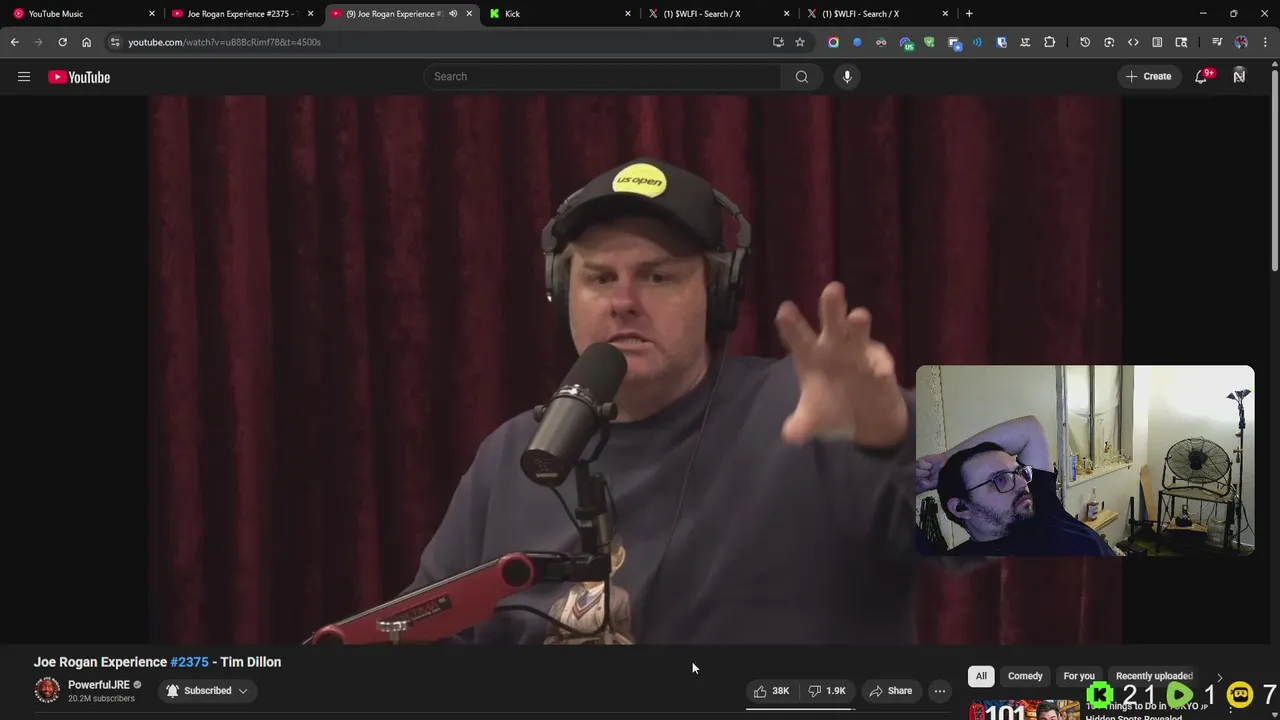Click the browser address bar URL
The width and height of the screenshot is (1280, 720).
(225, 42)
